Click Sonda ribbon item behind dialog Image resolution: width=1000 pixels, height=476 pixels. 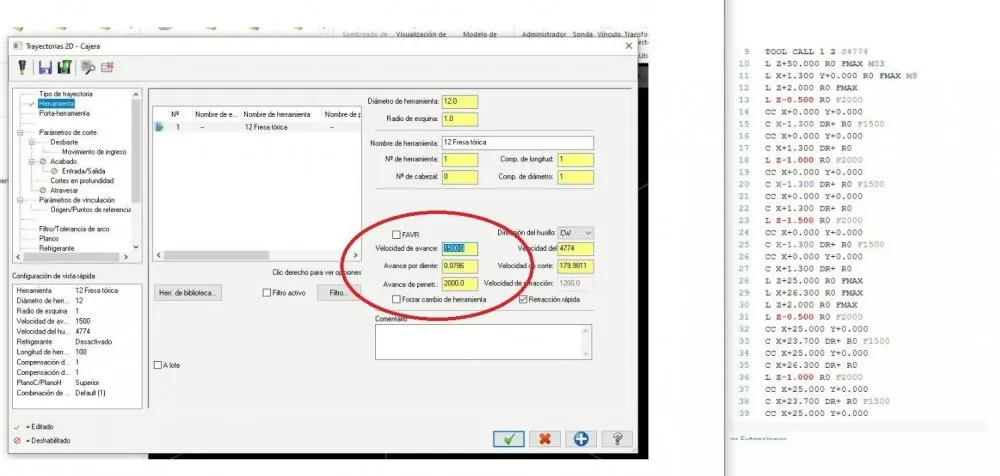(582, 34)
